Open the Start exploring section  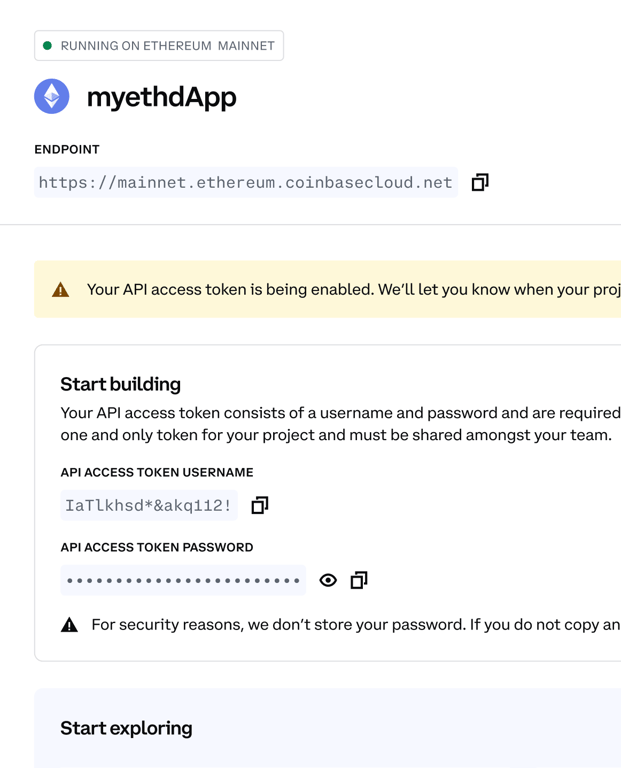[126, 728]
